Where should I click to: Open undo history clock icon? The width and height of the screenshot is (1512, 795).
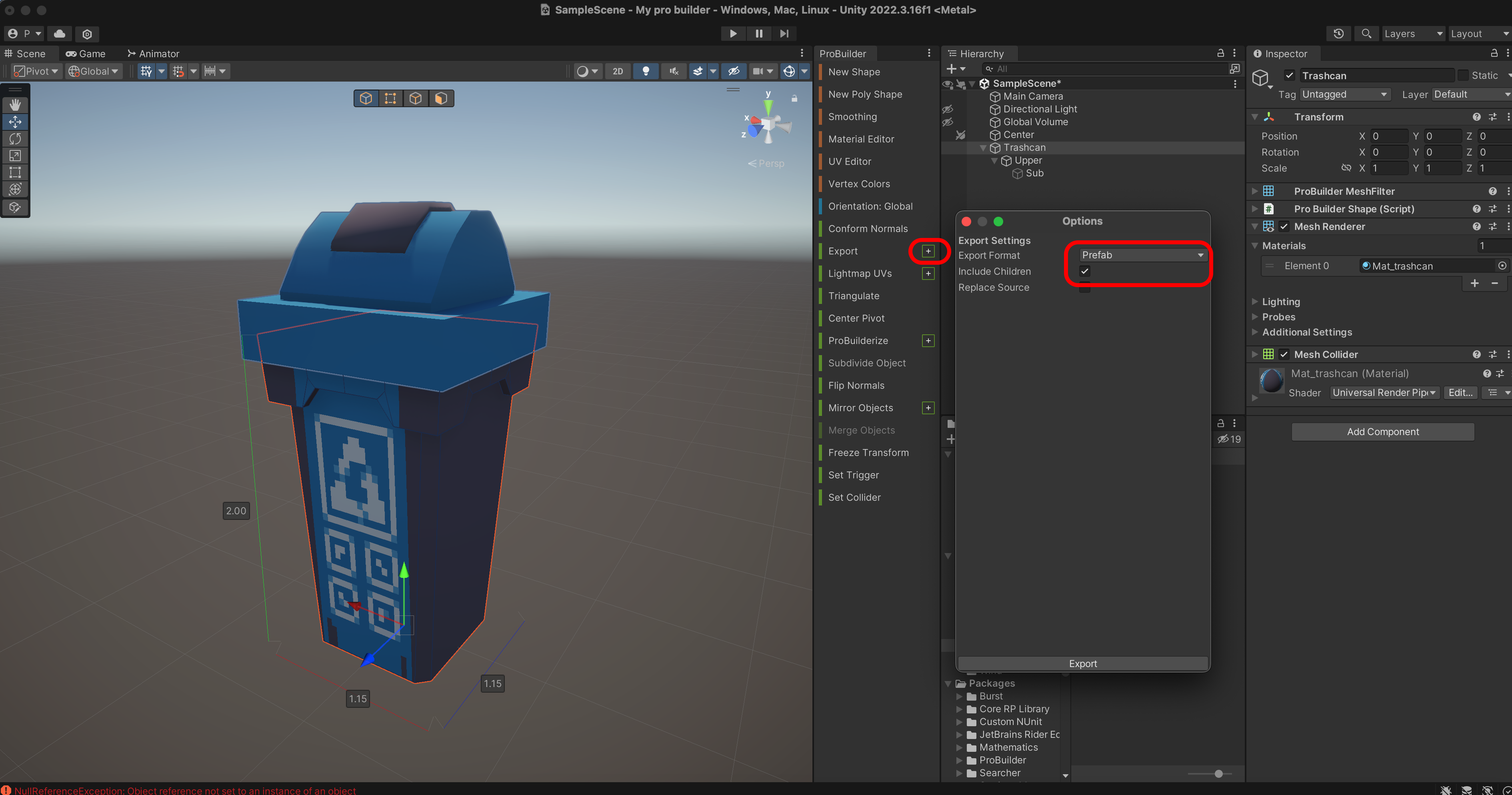pyautogui.click(x=1338, y=34)
